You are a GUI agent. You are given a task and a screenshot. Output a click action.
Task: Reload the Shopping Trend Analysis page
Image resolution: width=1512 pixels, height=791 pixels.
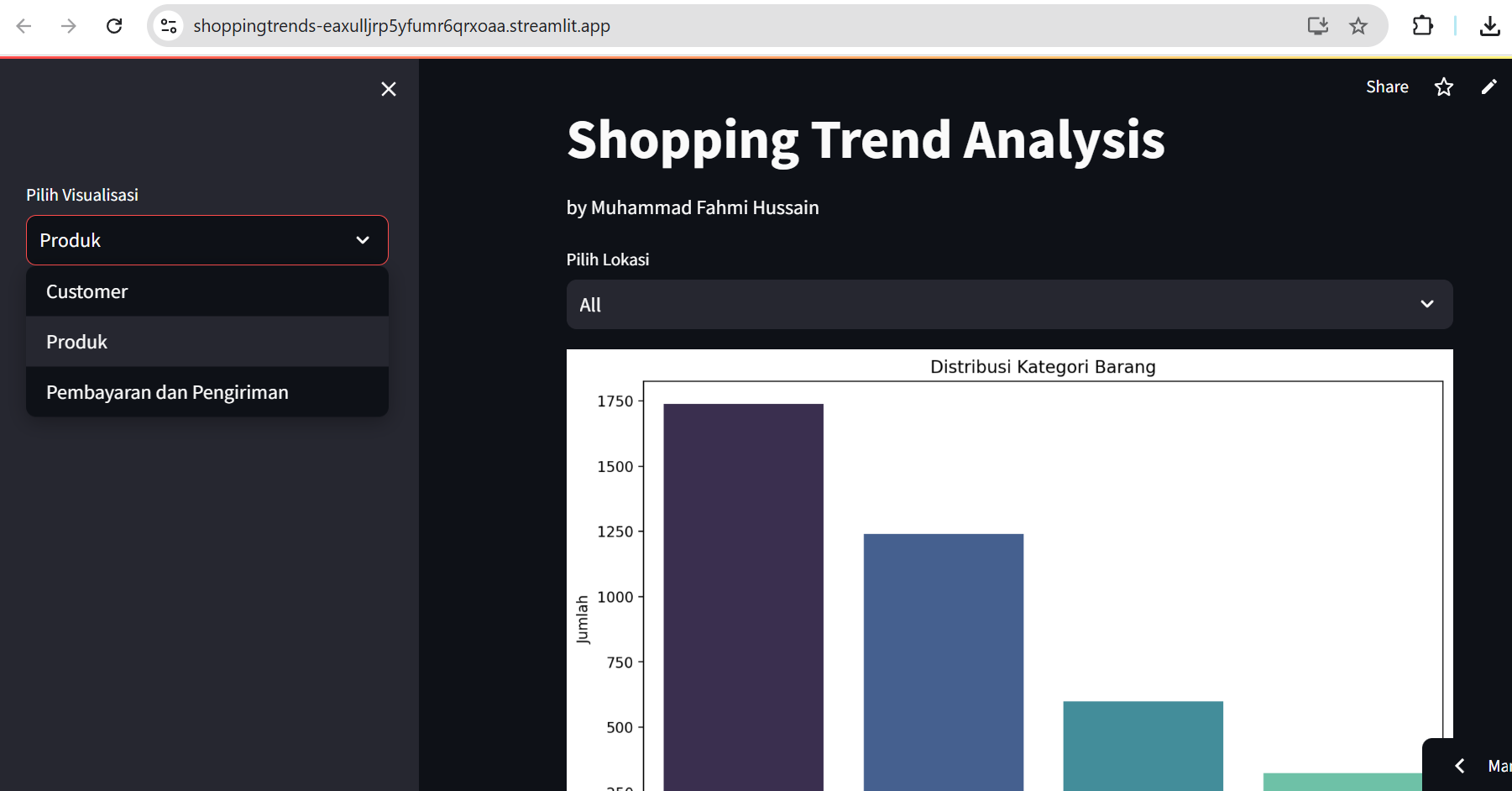(115, 25)
